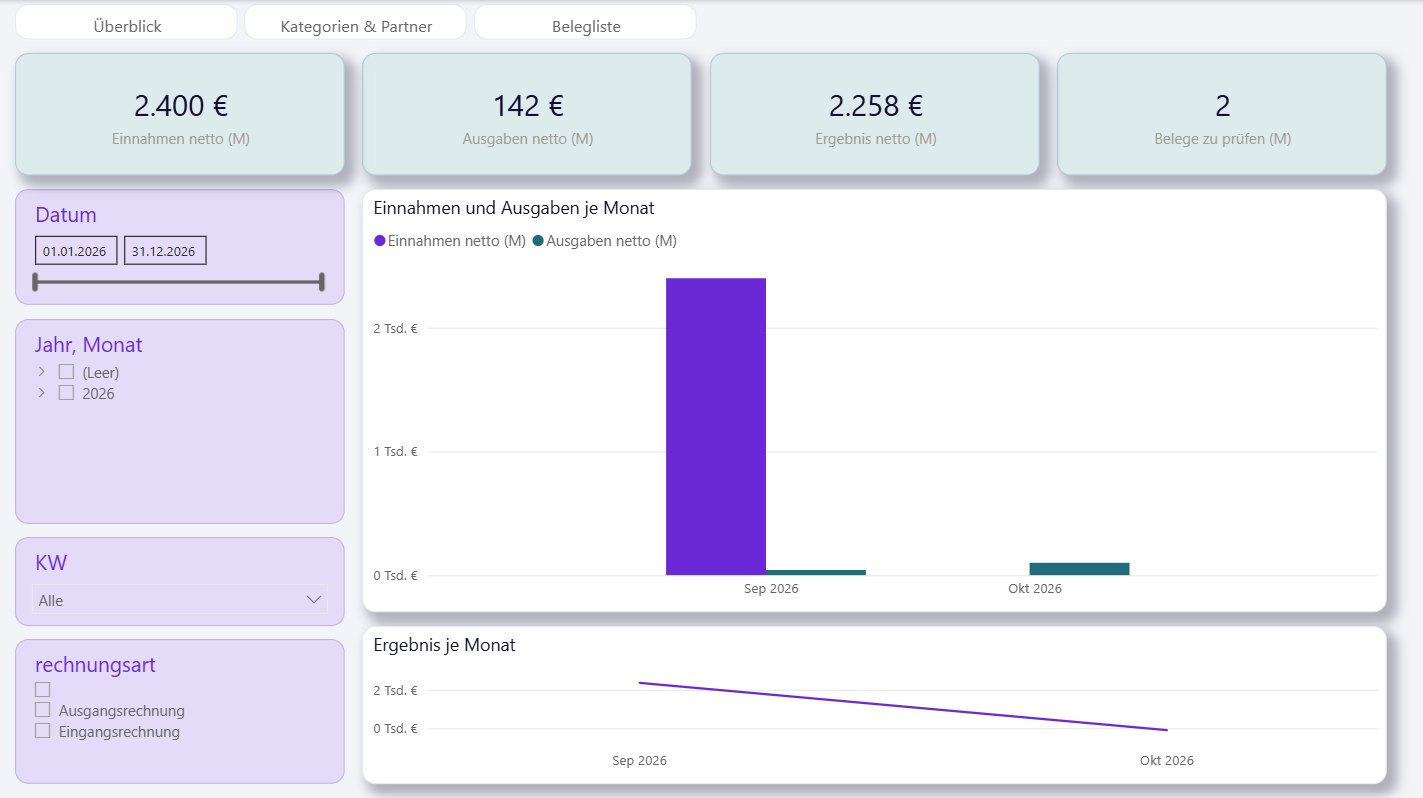Open the Überblick page tab

point(126,22)
